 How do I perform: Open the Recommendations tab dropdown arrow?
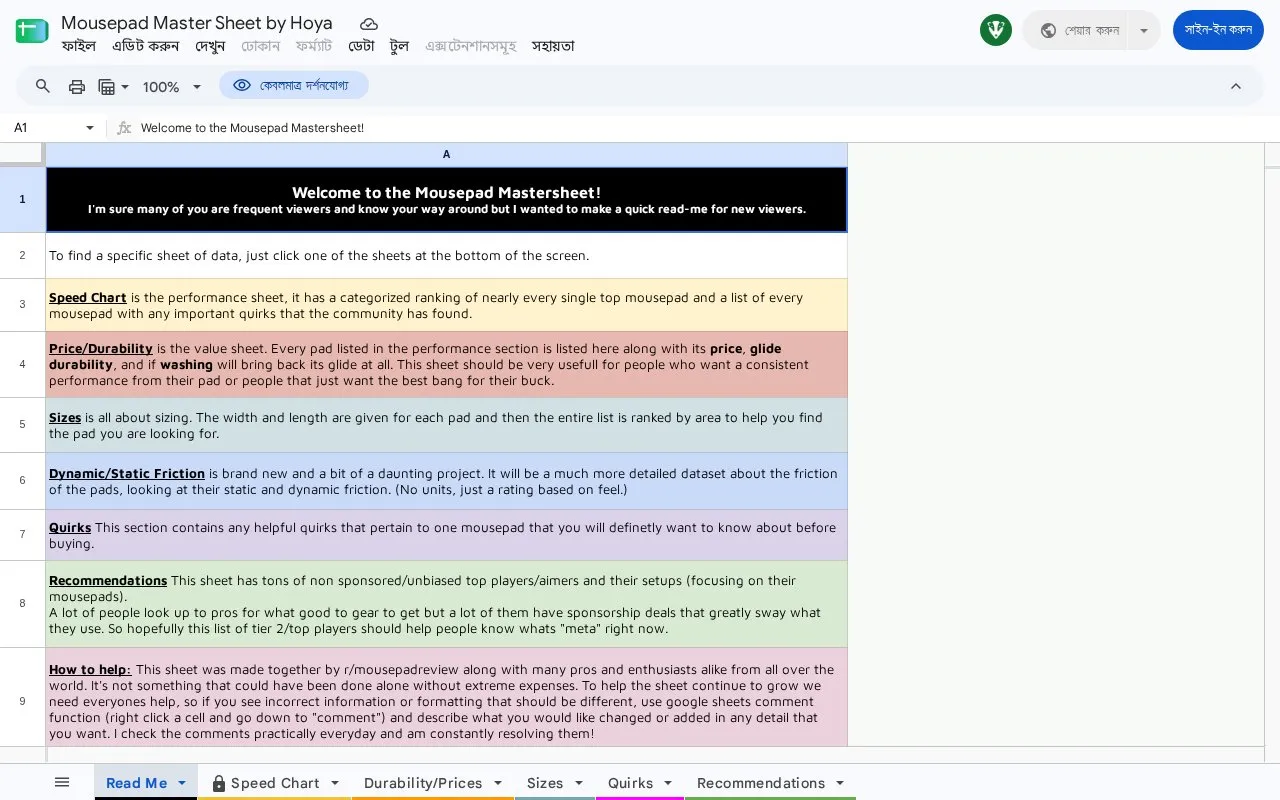(840, 783)
